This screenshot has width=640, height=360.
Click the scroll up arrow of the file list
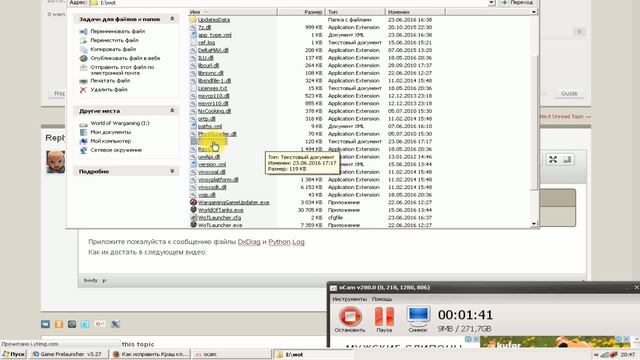[x=534, y=12]
